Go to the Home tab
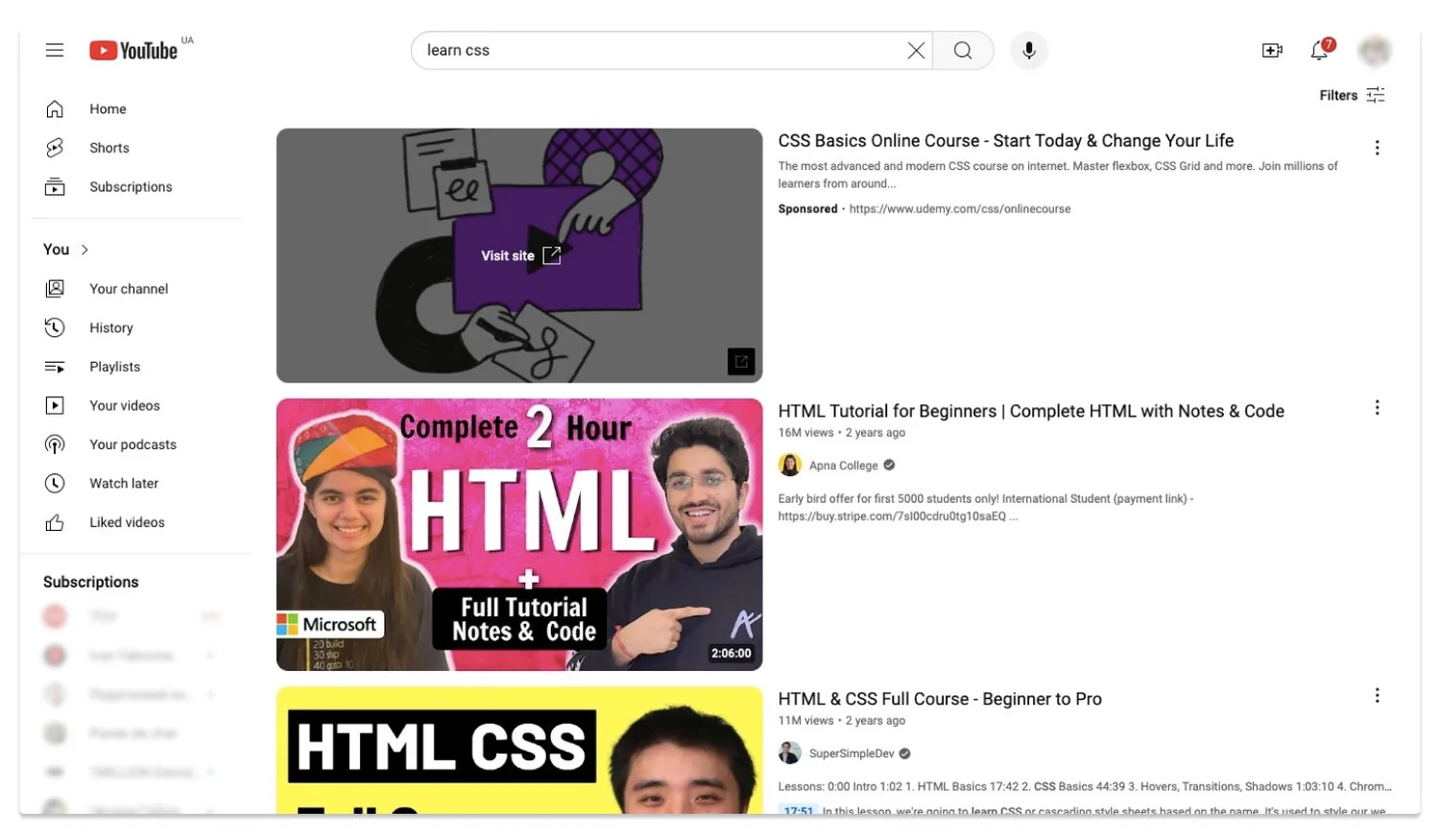Viewport: 1440px width, 840px height. coord(107,108)
